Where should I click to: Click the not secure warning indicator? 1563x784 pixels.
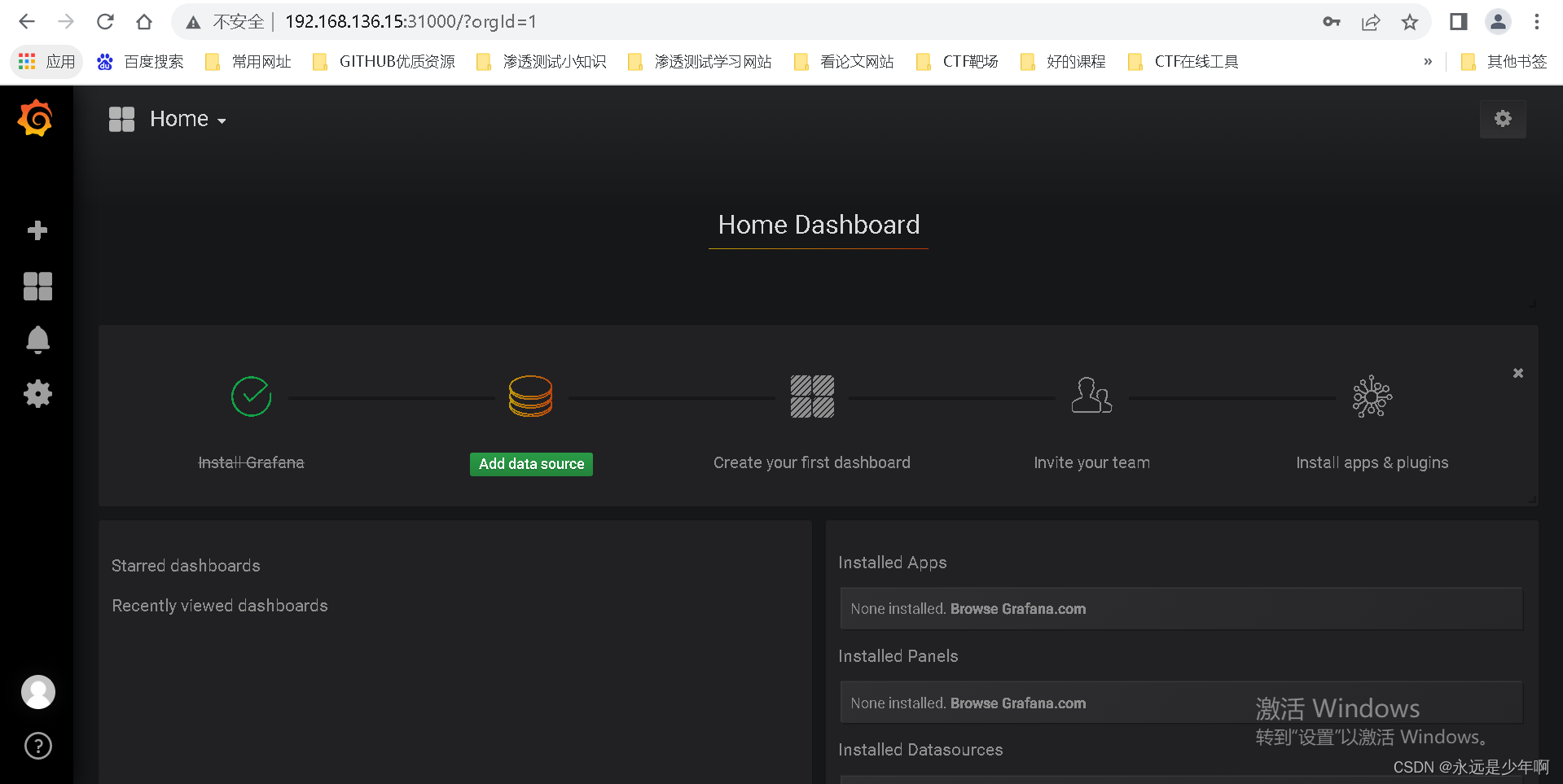point(226,22)
